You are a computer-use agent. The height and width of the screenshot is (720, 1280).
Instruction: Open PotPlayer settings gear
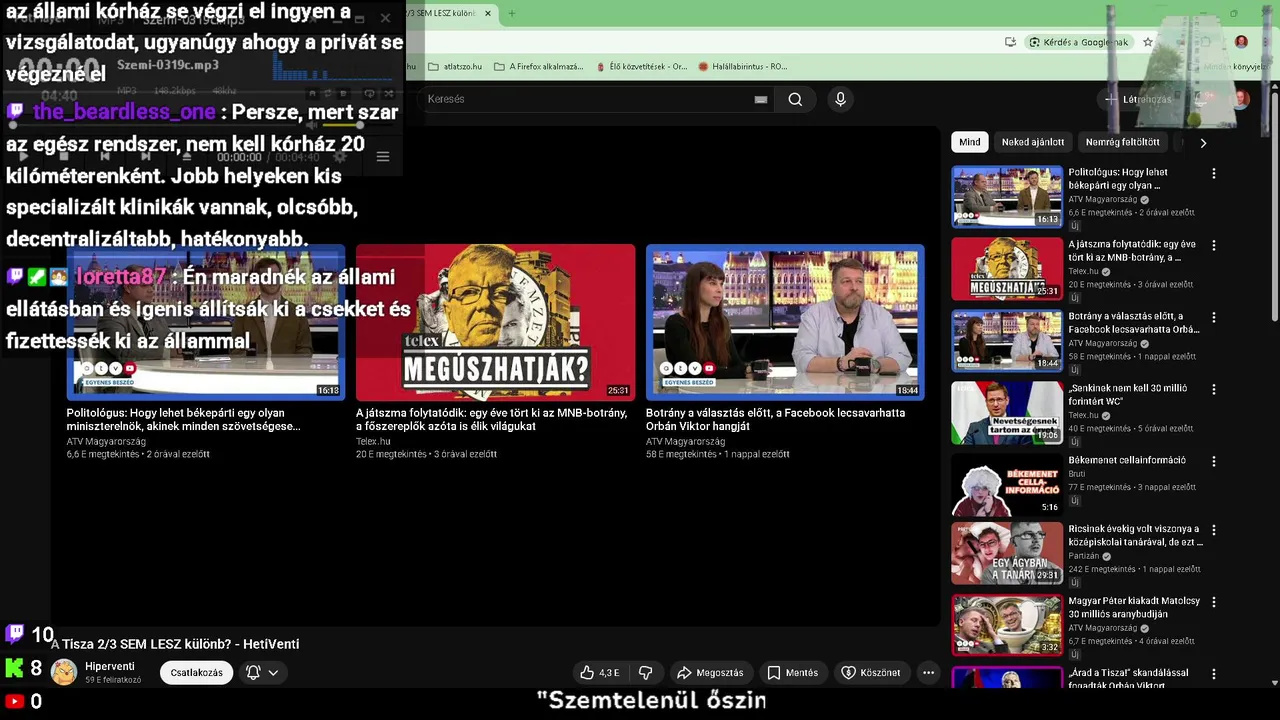tap(340, 157)
